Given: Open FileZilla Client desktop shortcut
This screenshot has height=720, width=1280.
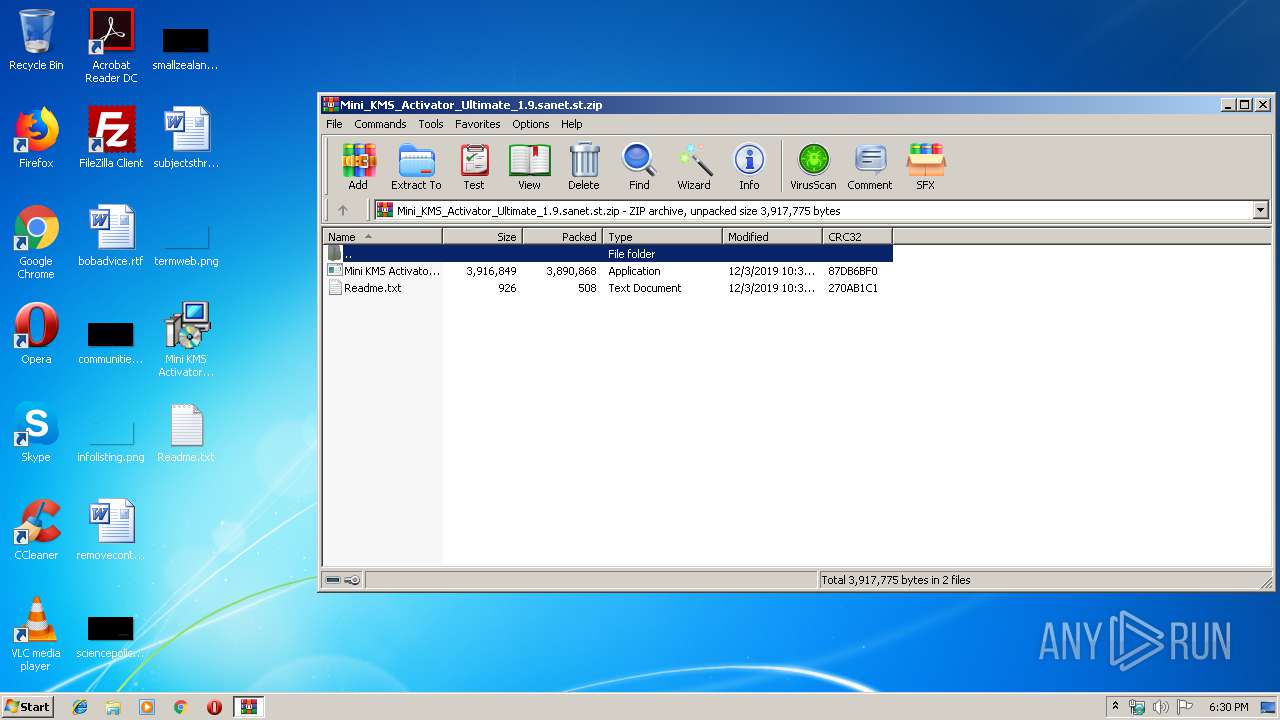Looking at the screenshot, I should tap(111, 138).
